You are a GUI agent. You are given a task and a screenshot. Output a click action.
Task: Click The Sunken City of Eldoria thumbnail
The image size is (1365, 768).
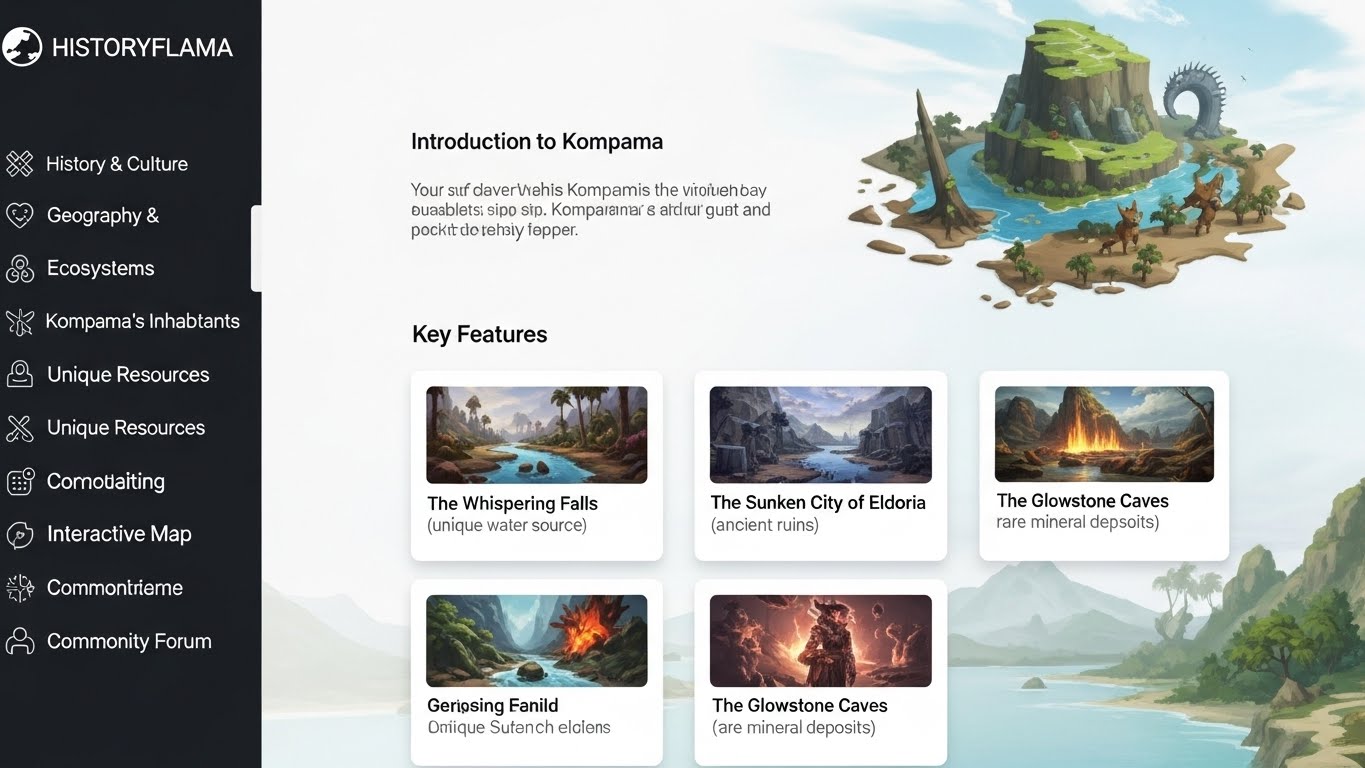pos(820,434)
